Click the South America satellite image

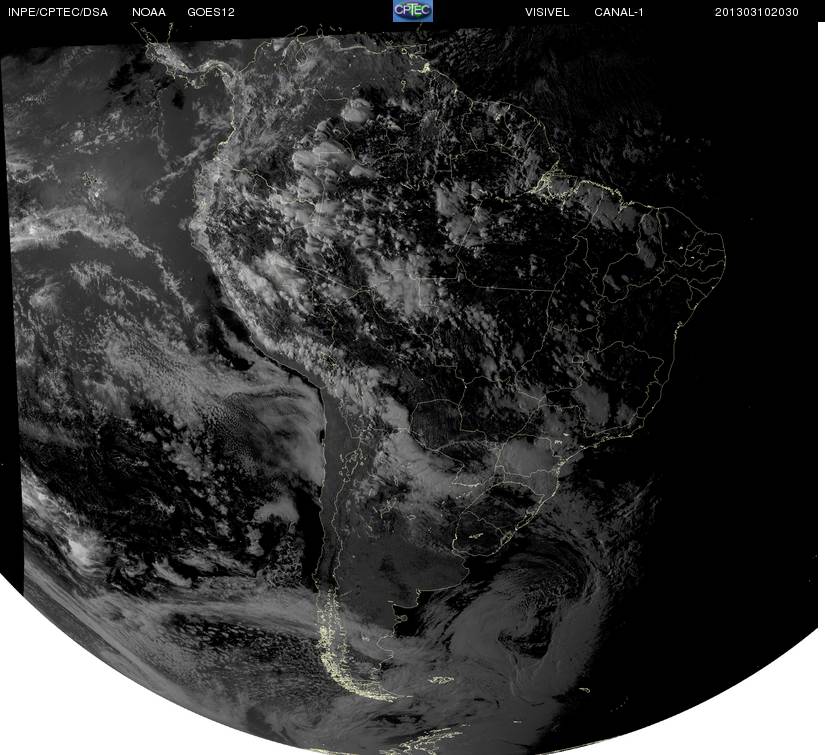click(x=410, y=389)
